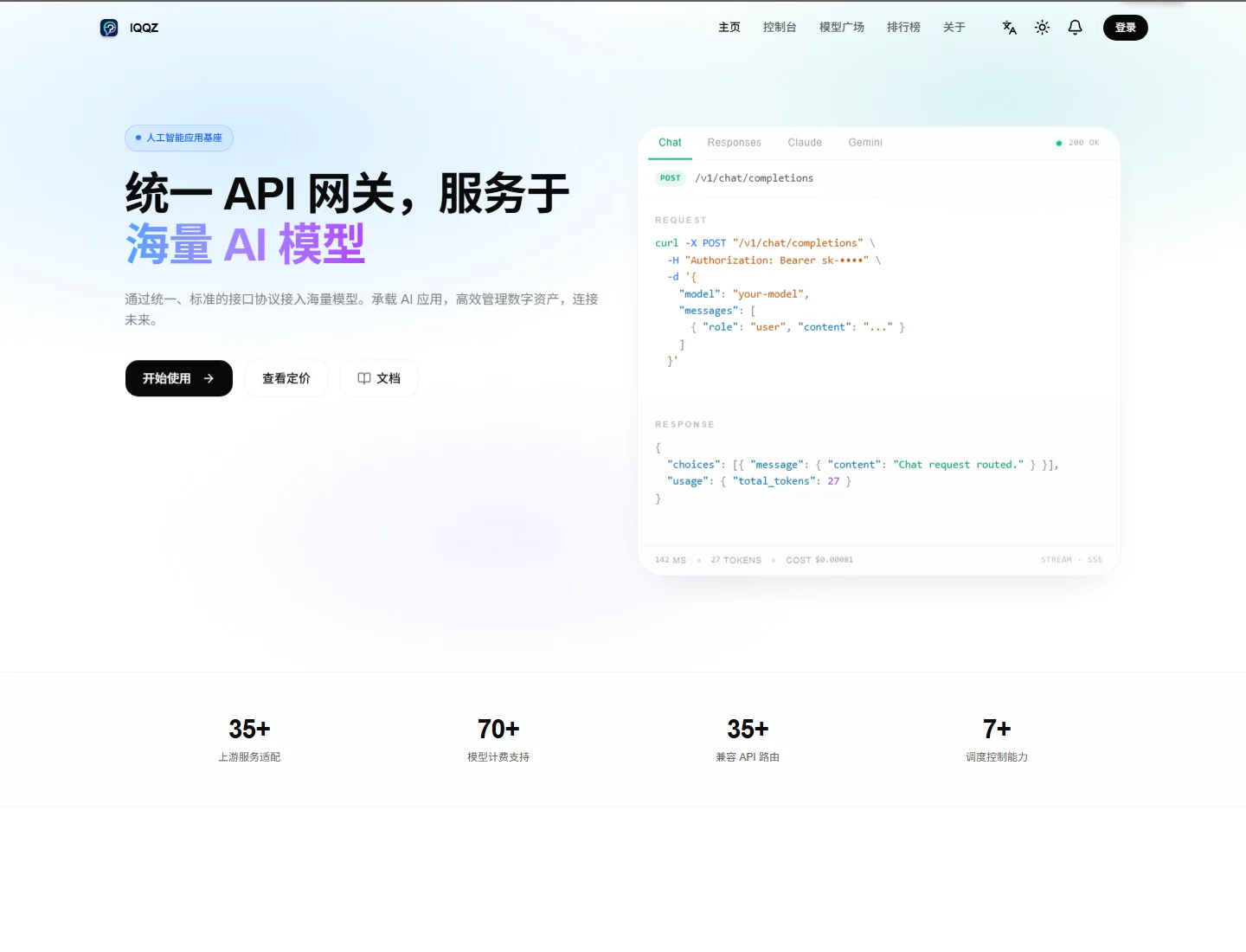Click the 70+ 模型计费支持 statistic
The image size is (1246, 952).
[498, 741]
